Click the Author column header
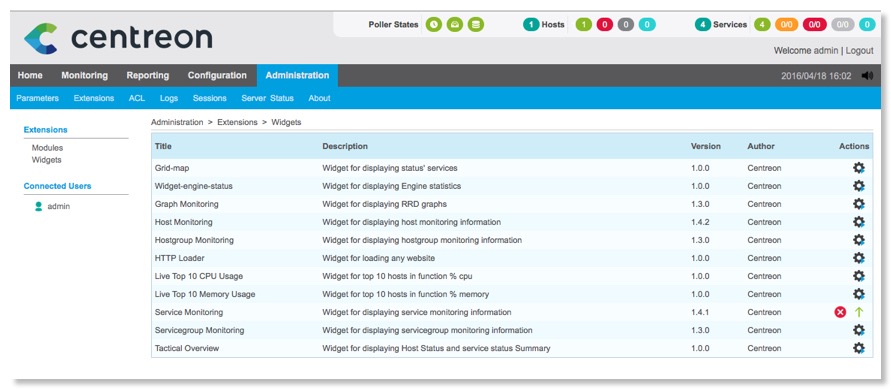This screenshot has height=389, width=891. tap(761, 146)
